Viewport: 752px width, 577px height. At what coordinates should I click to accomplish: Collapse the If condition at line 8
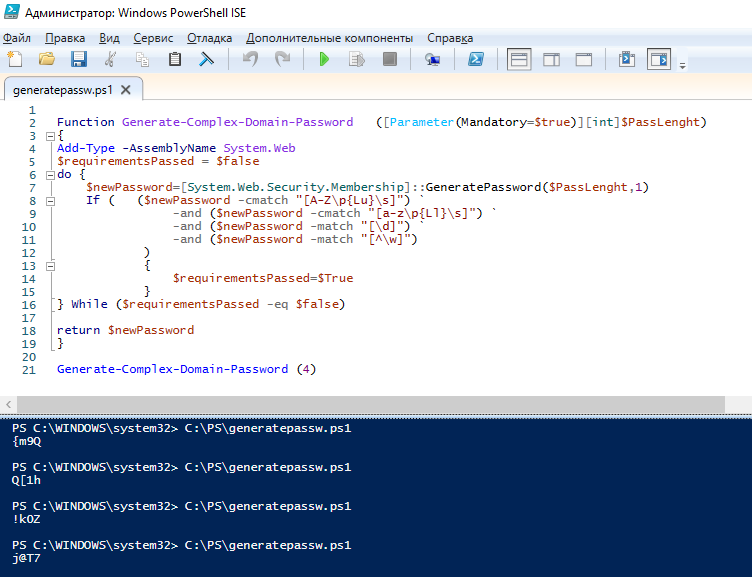(50, 201)
